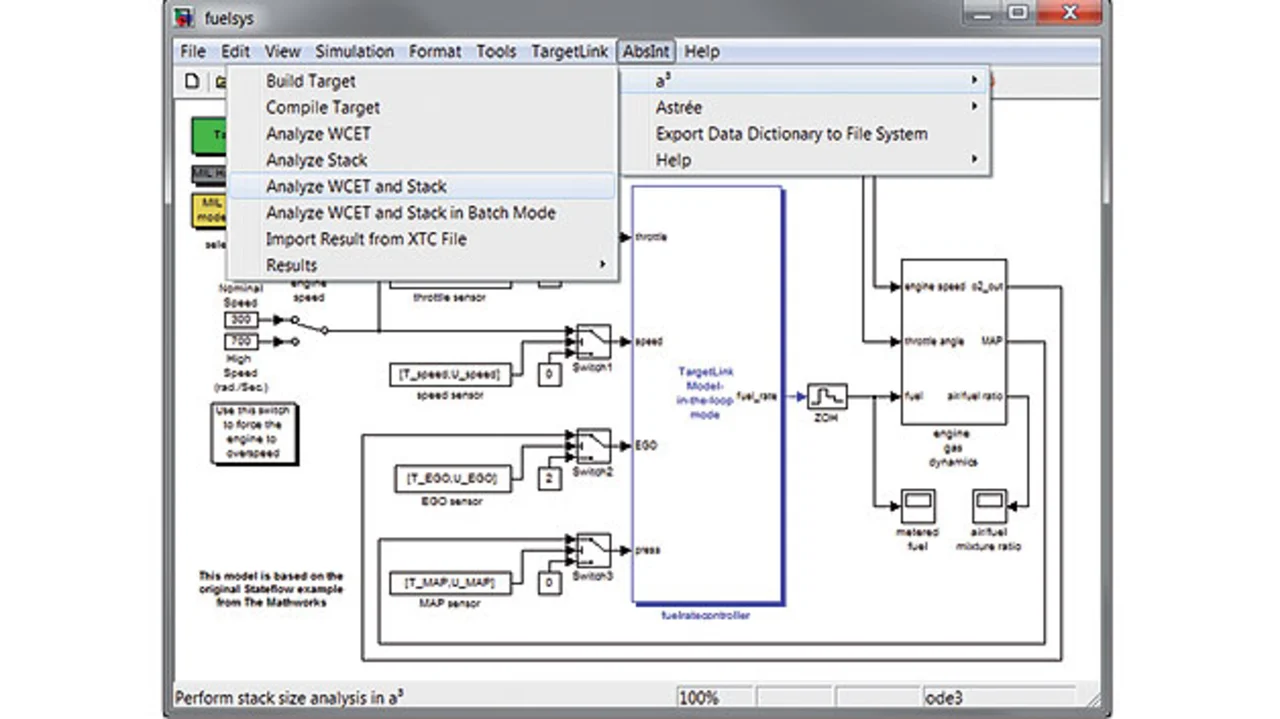The height and width of the screenshot is (719, 1280).
Task: Select Analyze WCET entry
Action: (421, 133)
